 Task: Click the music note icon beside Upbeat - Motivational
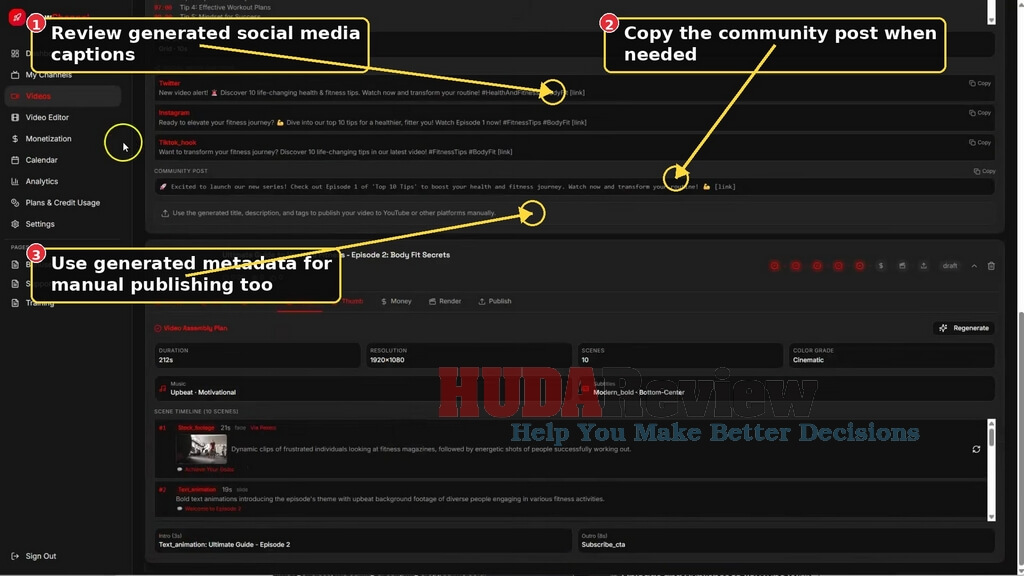tap(163, 389)
